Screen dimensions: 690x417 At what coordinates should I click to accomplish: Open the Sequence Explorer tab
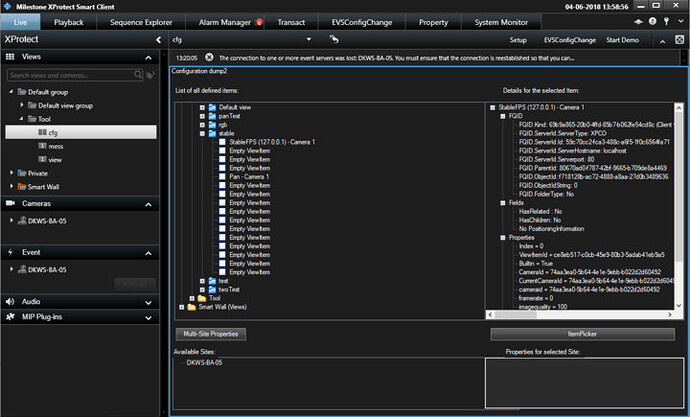click(141, 22)
